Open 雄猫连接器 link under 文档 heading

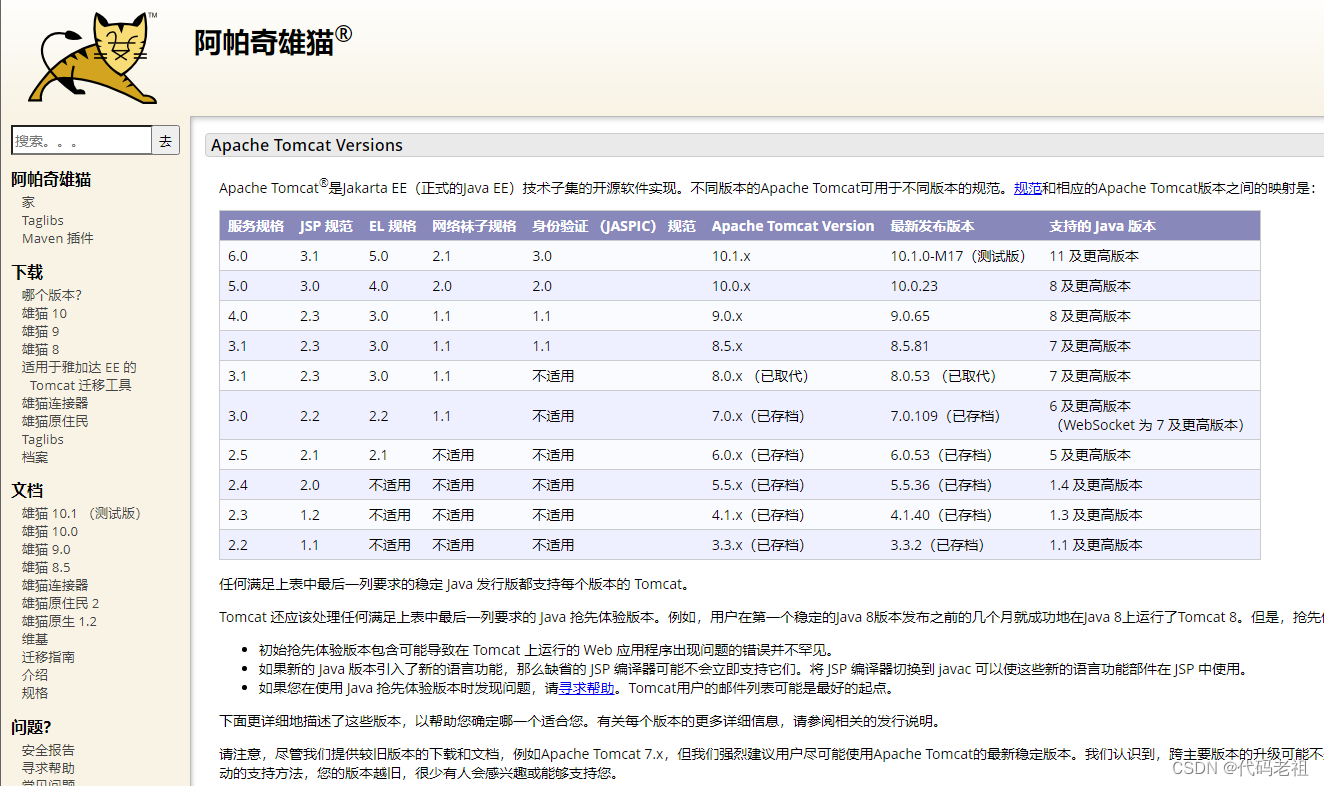tap(55, 585)
